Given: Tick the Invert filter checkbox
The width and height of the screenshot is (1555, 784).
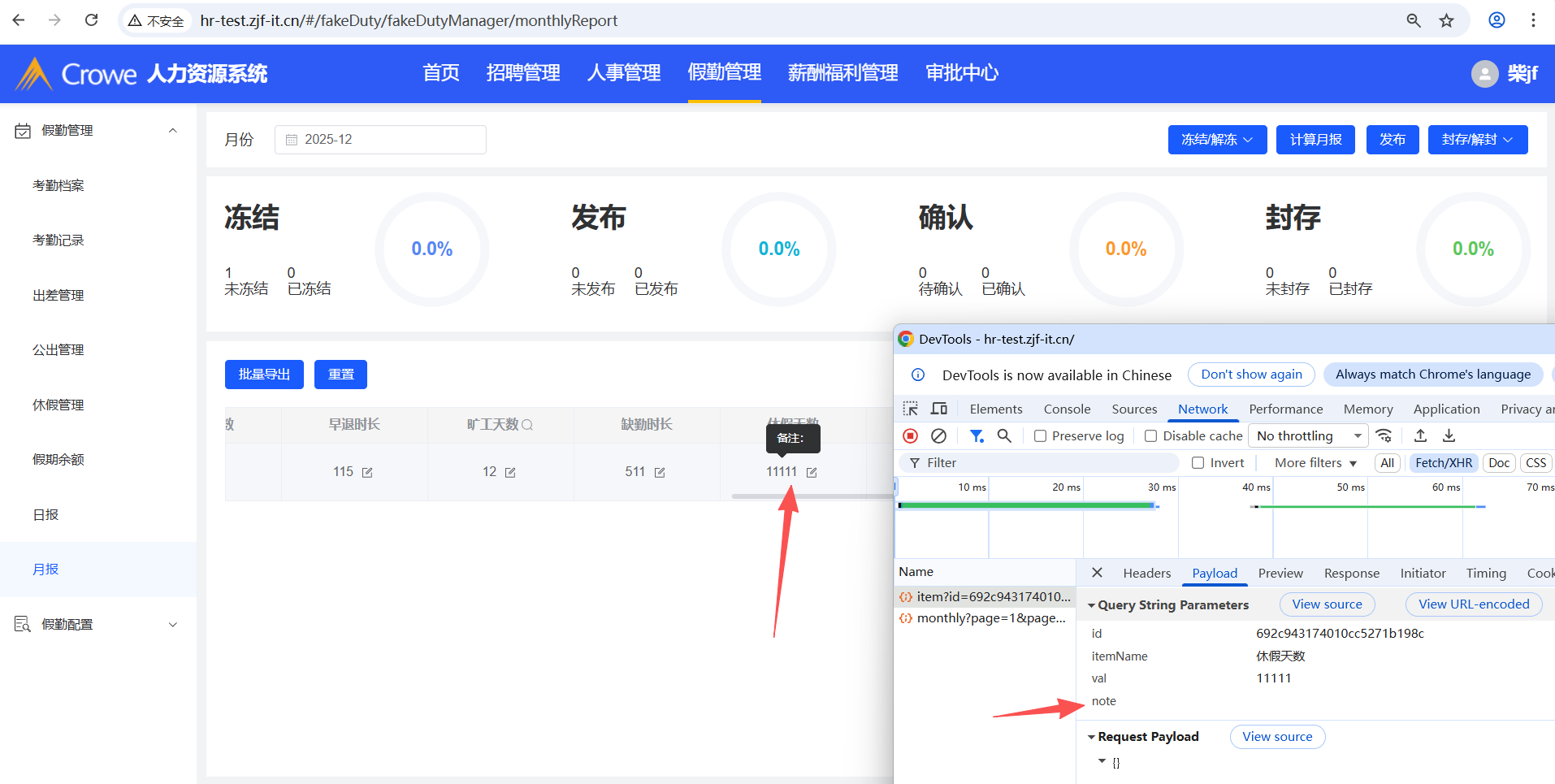Looking at the screenshot, I should [1198, 463].
